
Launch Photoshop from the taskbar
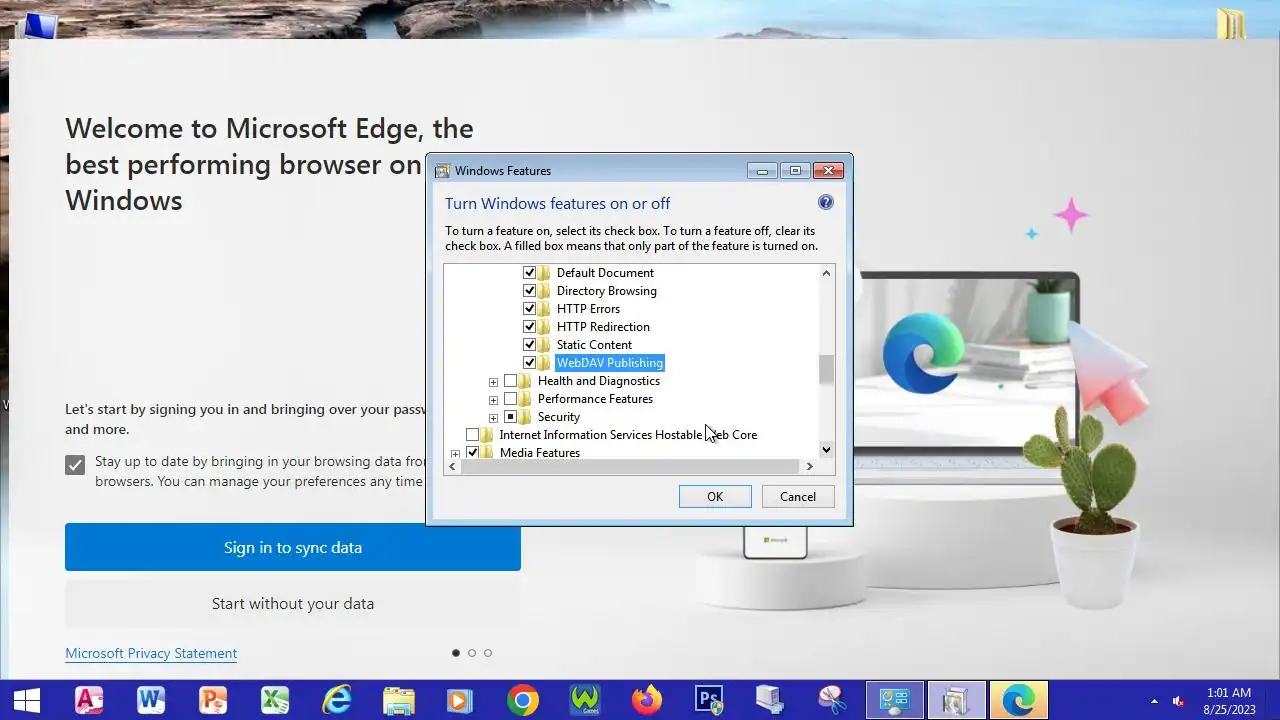coord(709,699)
